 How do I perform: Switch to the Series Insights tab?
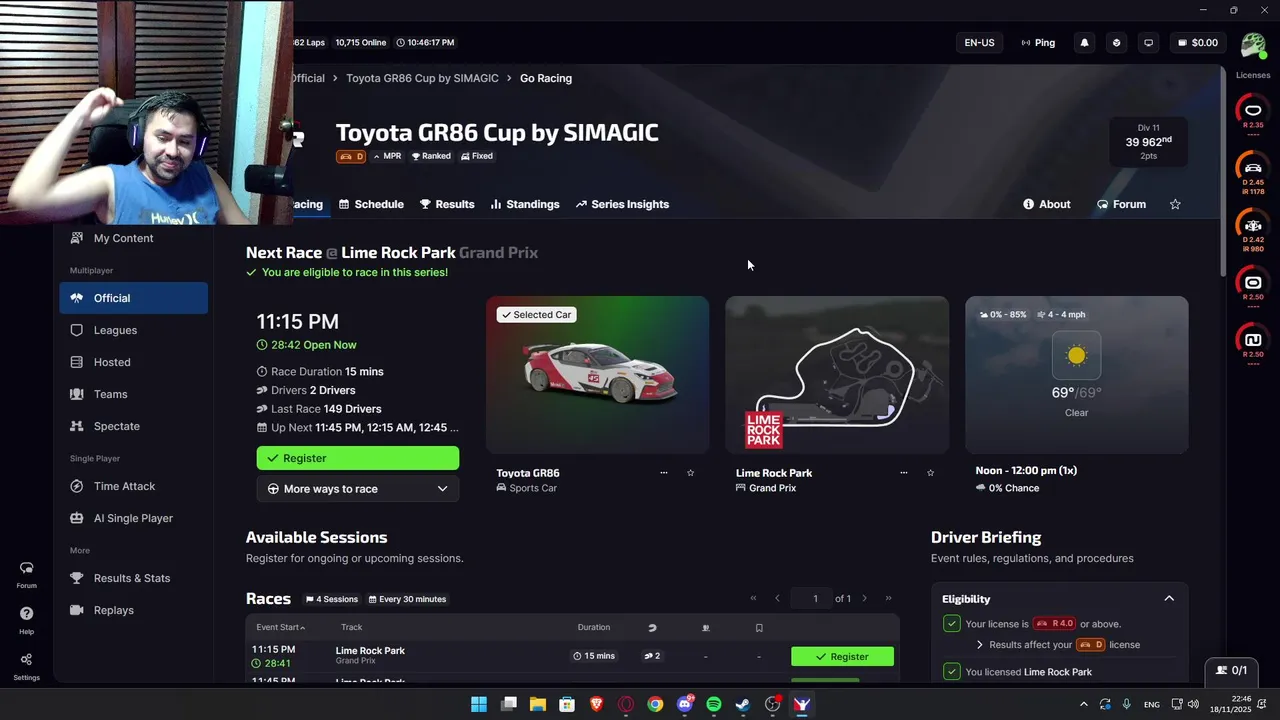point(622,204)
